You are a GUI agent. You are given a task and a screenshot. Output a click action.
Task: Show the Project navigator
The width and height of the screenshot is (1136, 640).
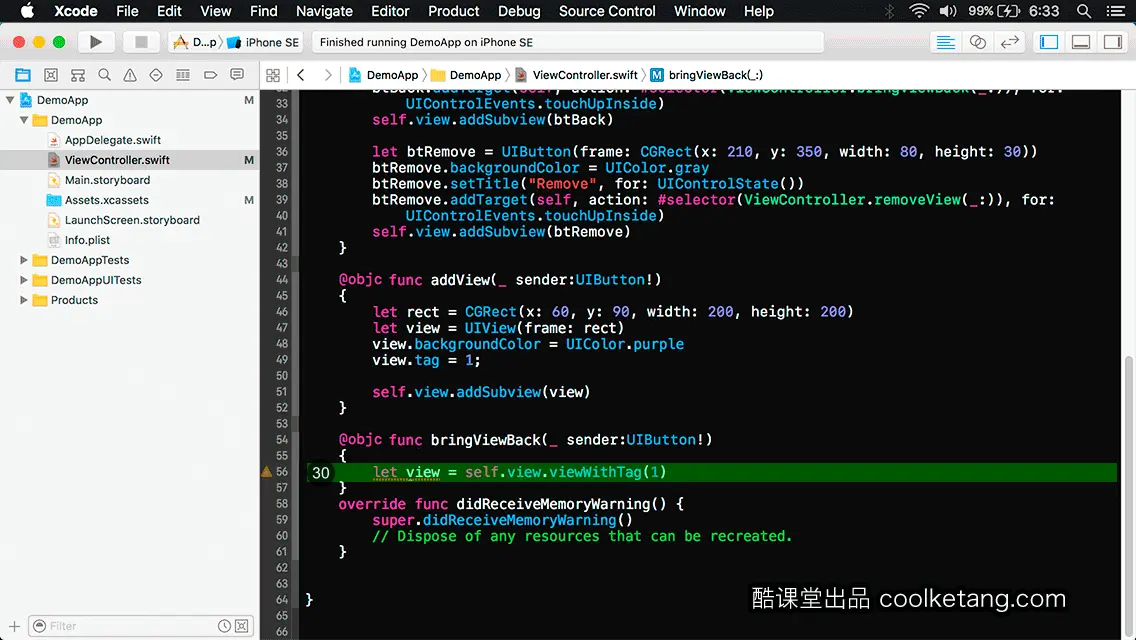pyautogui.click(x=23, y=75)
